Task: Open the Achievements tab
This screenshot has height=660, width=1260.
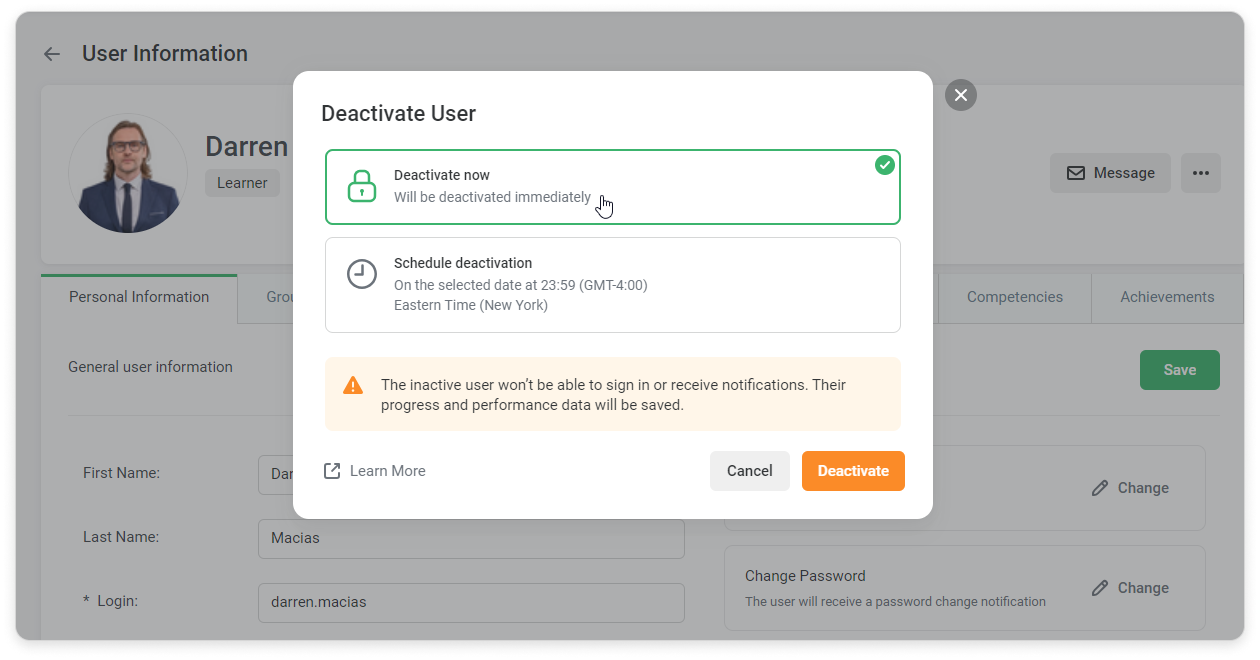Action: point(1167,297)
